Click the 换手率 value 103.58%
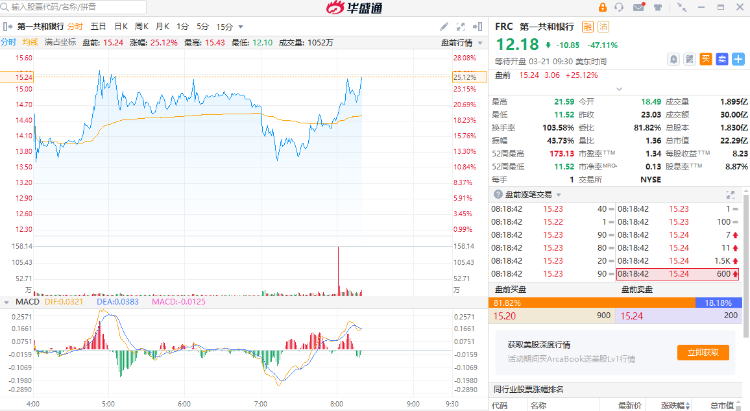 pos(558,128)
